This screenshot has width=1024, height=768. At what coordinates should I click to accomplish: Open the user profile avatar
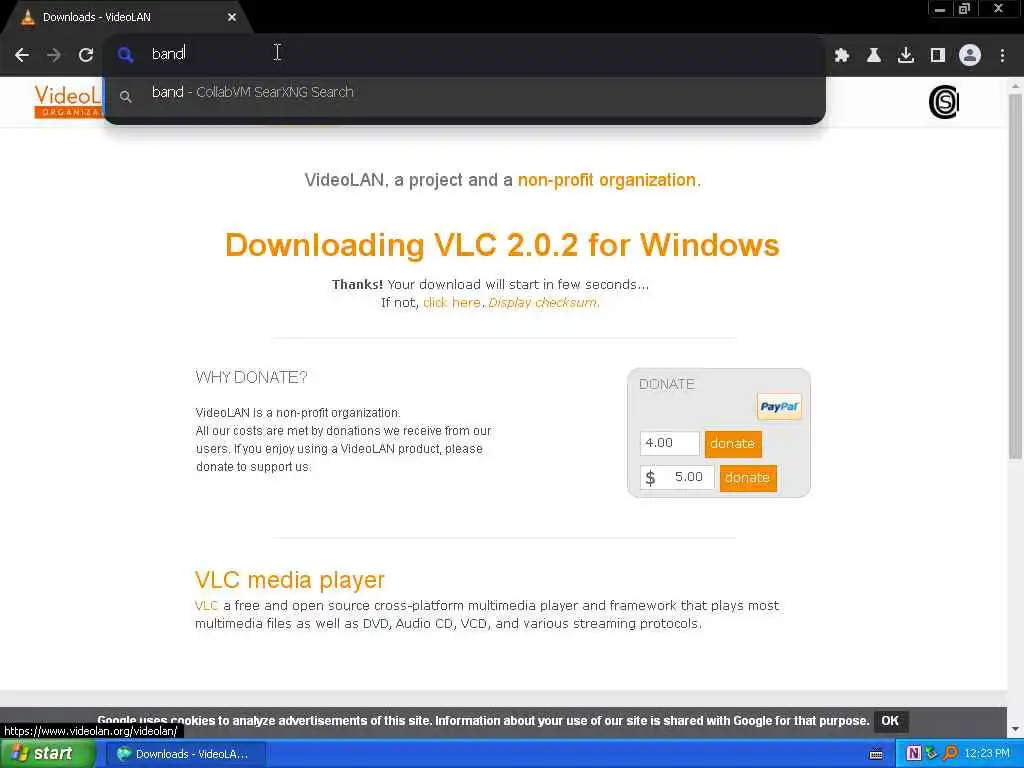970,56
